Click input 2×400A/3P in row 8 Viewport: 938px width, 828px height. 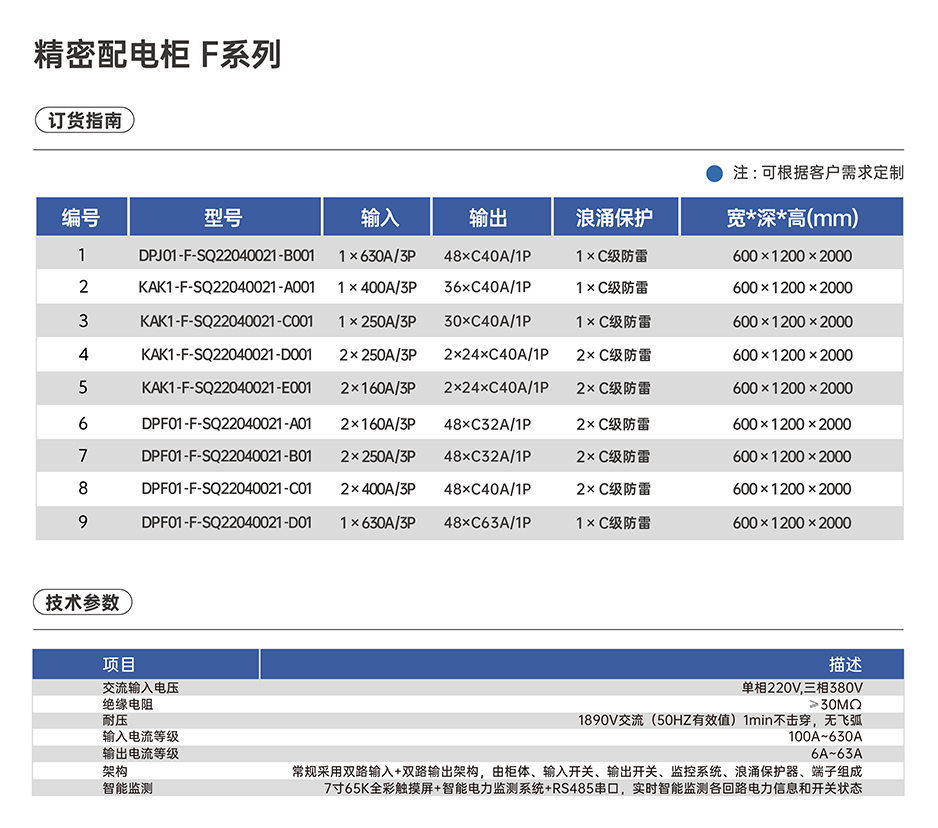point(378,489)
